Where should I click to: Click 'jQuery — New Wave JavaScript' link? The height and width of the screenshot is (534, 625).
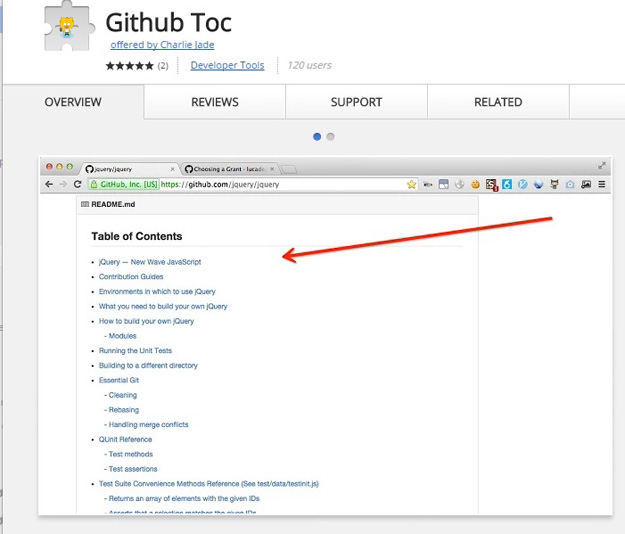(150, 262)
